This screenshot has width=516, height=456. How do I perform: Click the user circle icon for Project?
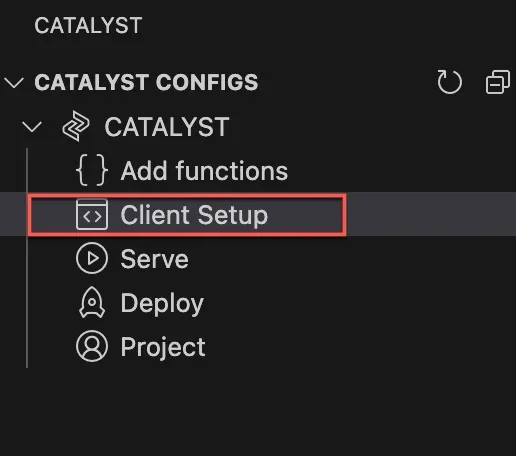pos(92,346)
